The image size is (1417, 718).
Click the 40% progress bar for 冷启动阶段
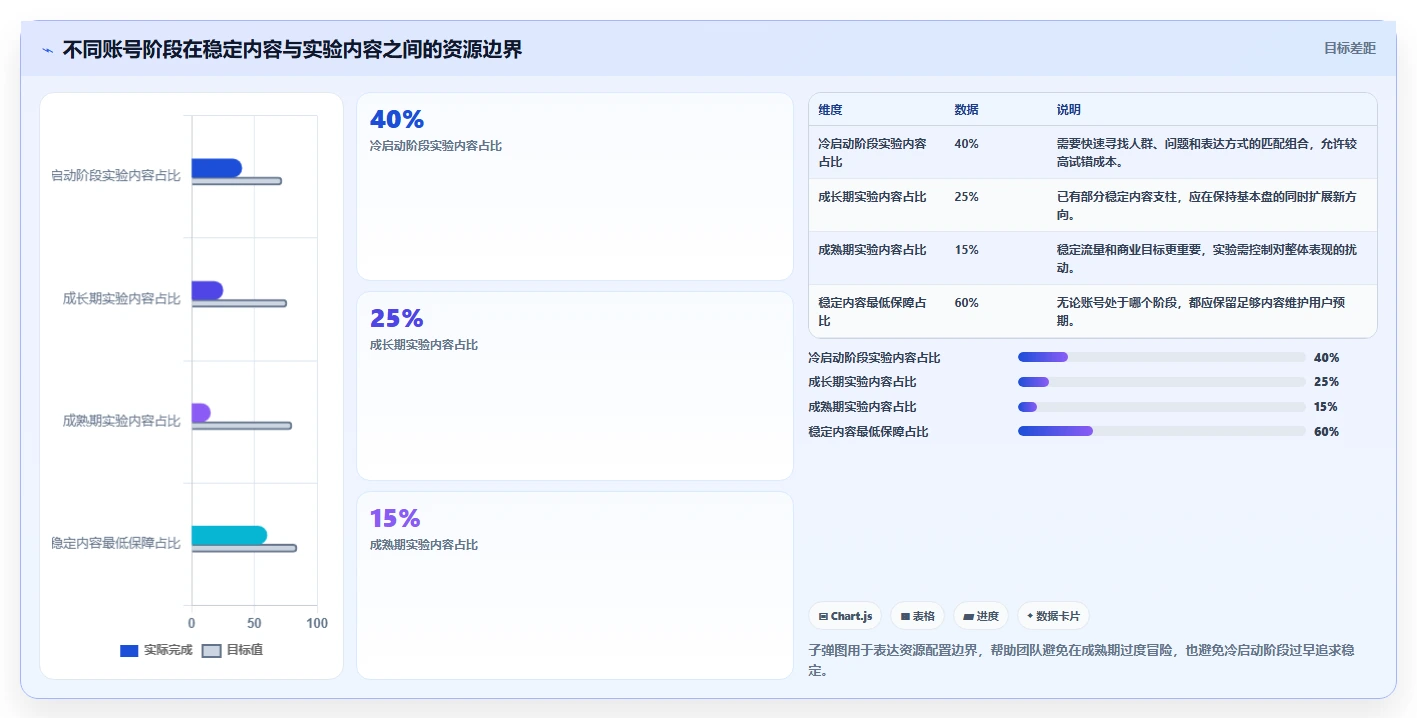(1162, 357)
